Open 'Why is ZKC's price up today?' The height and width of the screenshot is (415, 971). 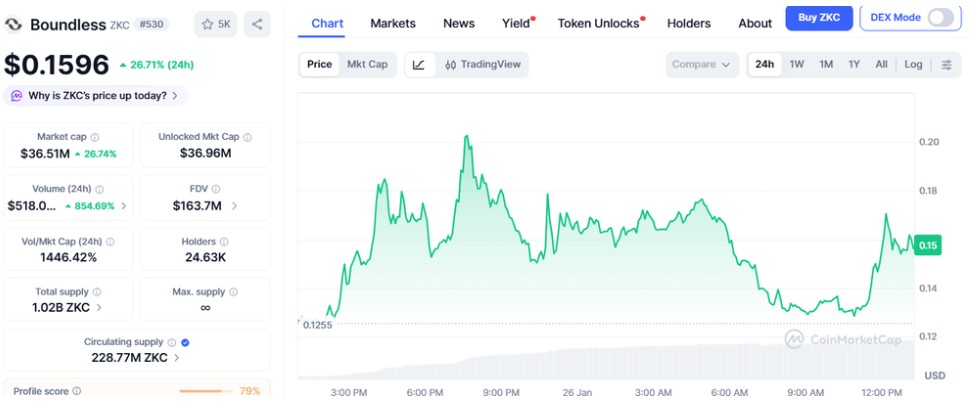[x=96, y=96]
